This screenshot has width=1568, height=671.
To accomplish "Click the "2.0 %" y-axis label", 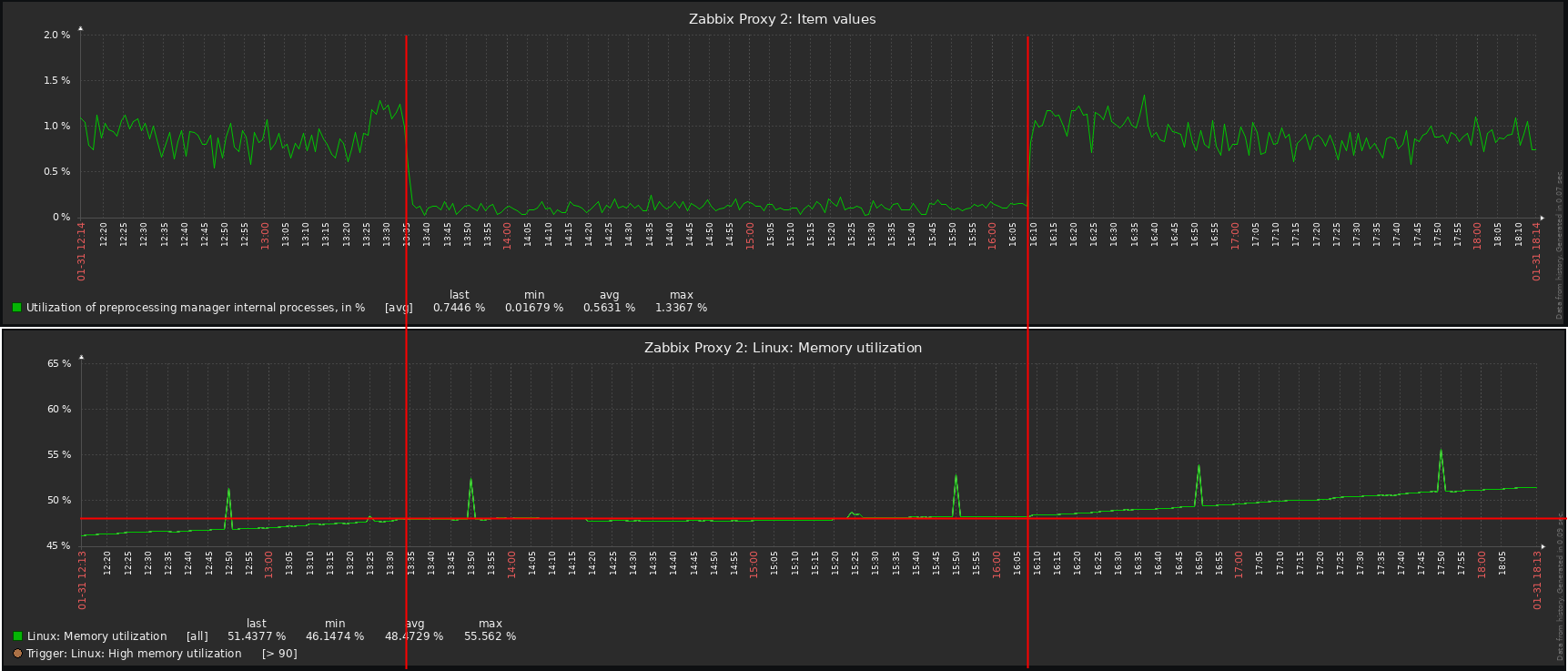I will 56,36.
